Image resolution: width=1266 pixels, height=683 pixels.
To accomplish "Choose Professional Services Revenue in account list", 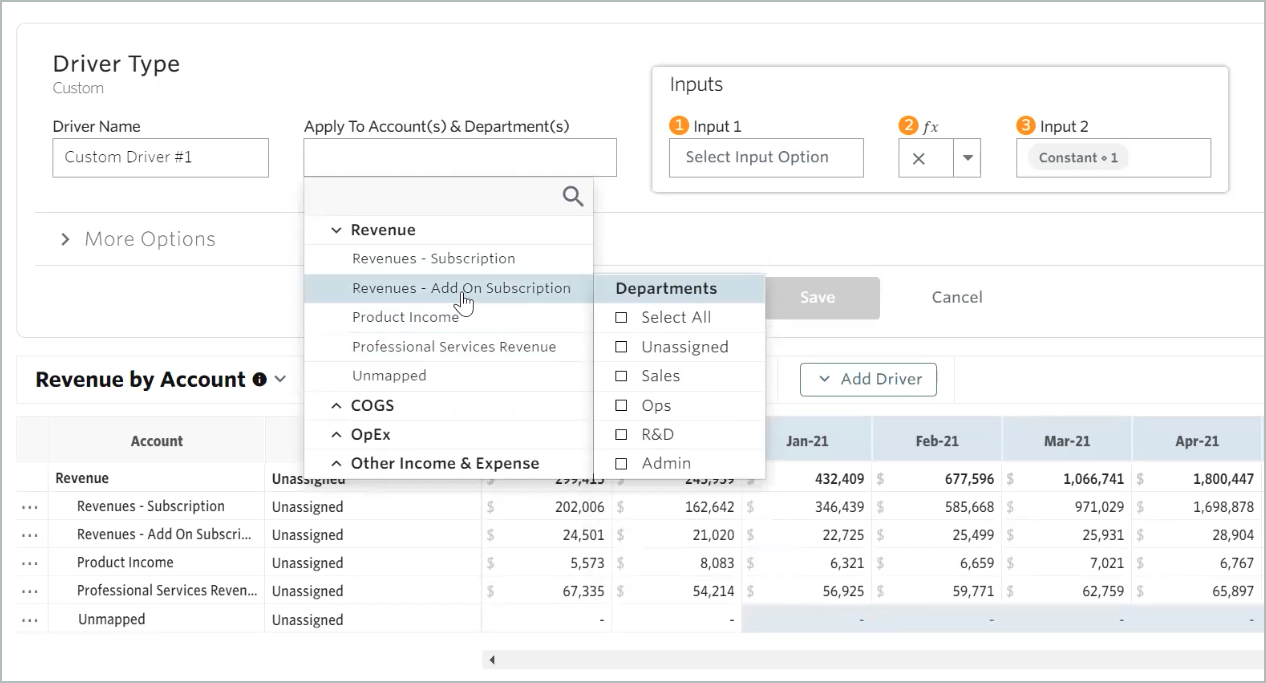I will tap(453, 347).
